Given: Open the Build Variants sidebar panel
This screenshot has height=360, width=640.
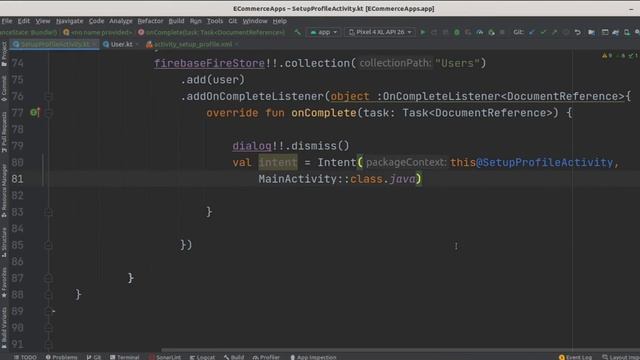Looking at the screenshot, I should tap(4, 328).
